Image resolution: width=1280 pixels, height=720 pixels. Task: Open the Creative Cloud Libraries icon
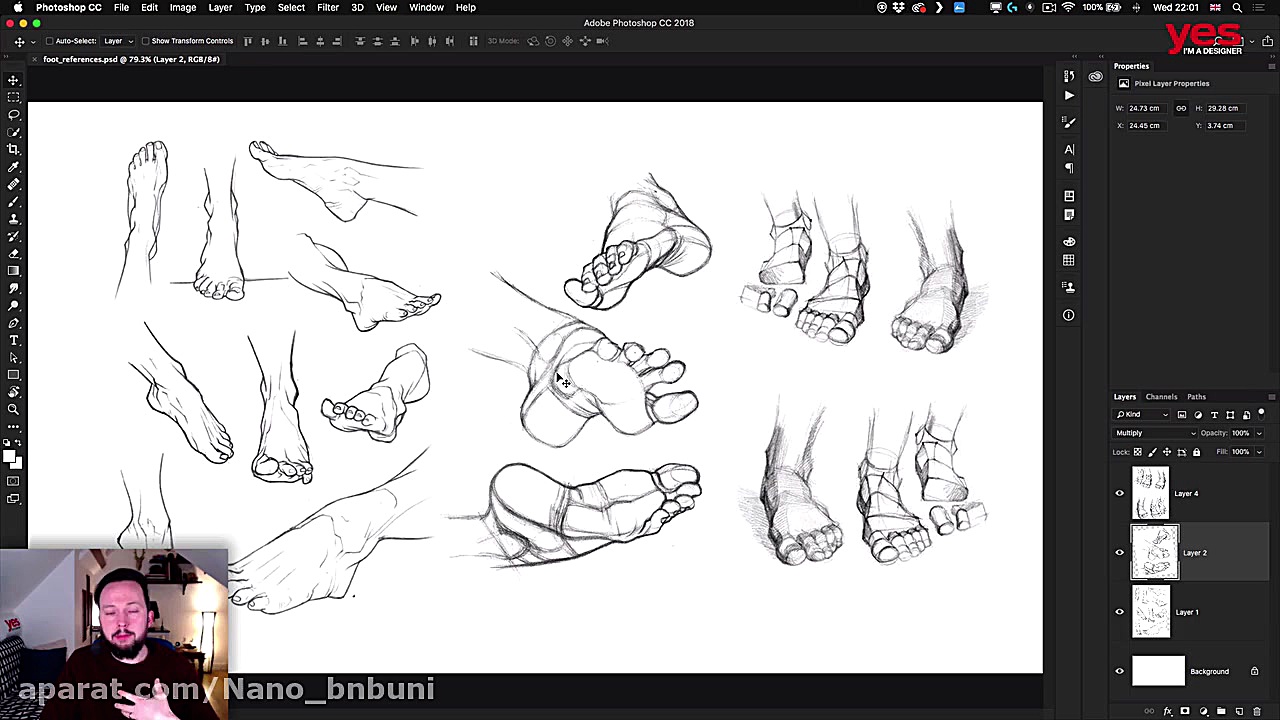point(1096,77)
